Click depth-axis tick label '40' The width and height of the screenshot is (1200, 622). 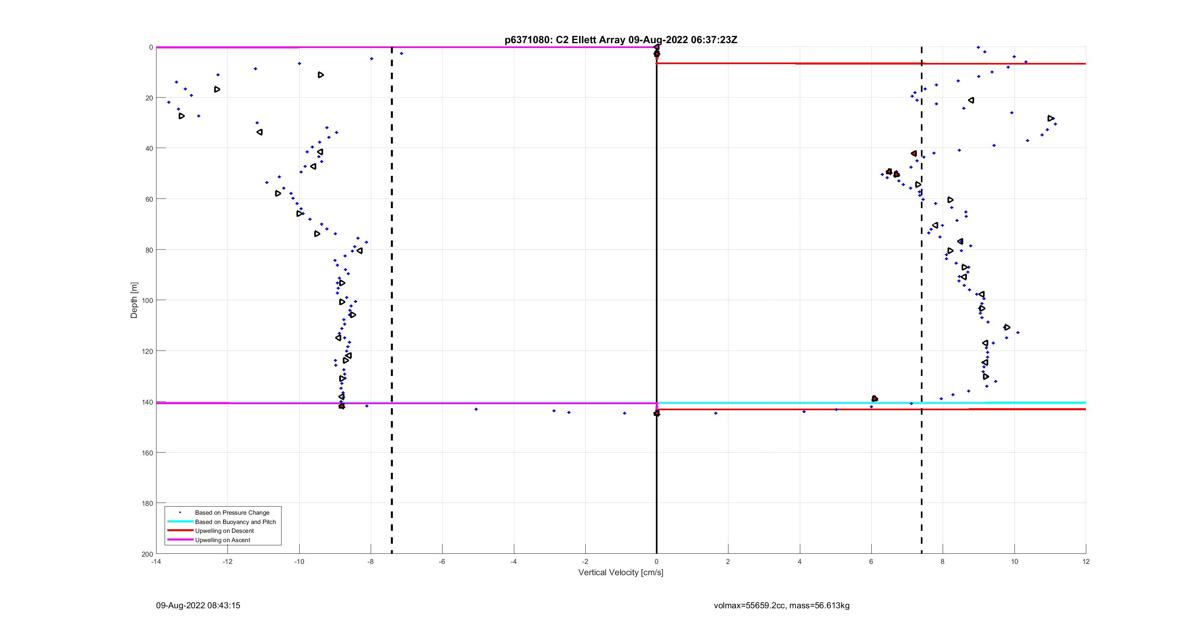point(148,148)
